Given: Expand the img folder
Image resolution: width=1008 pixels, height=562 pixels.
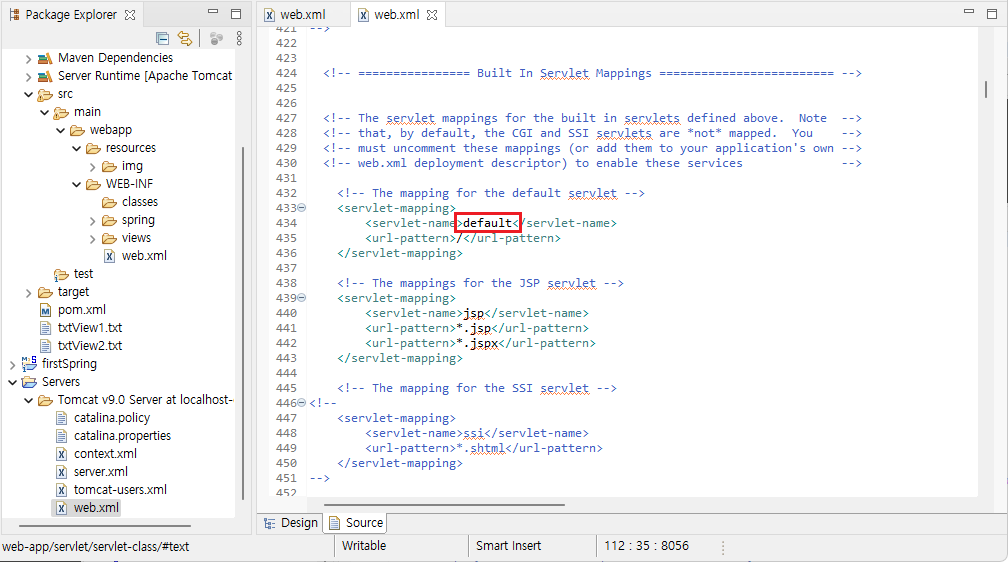Looking at the screenshot, I should coord(92,167).
